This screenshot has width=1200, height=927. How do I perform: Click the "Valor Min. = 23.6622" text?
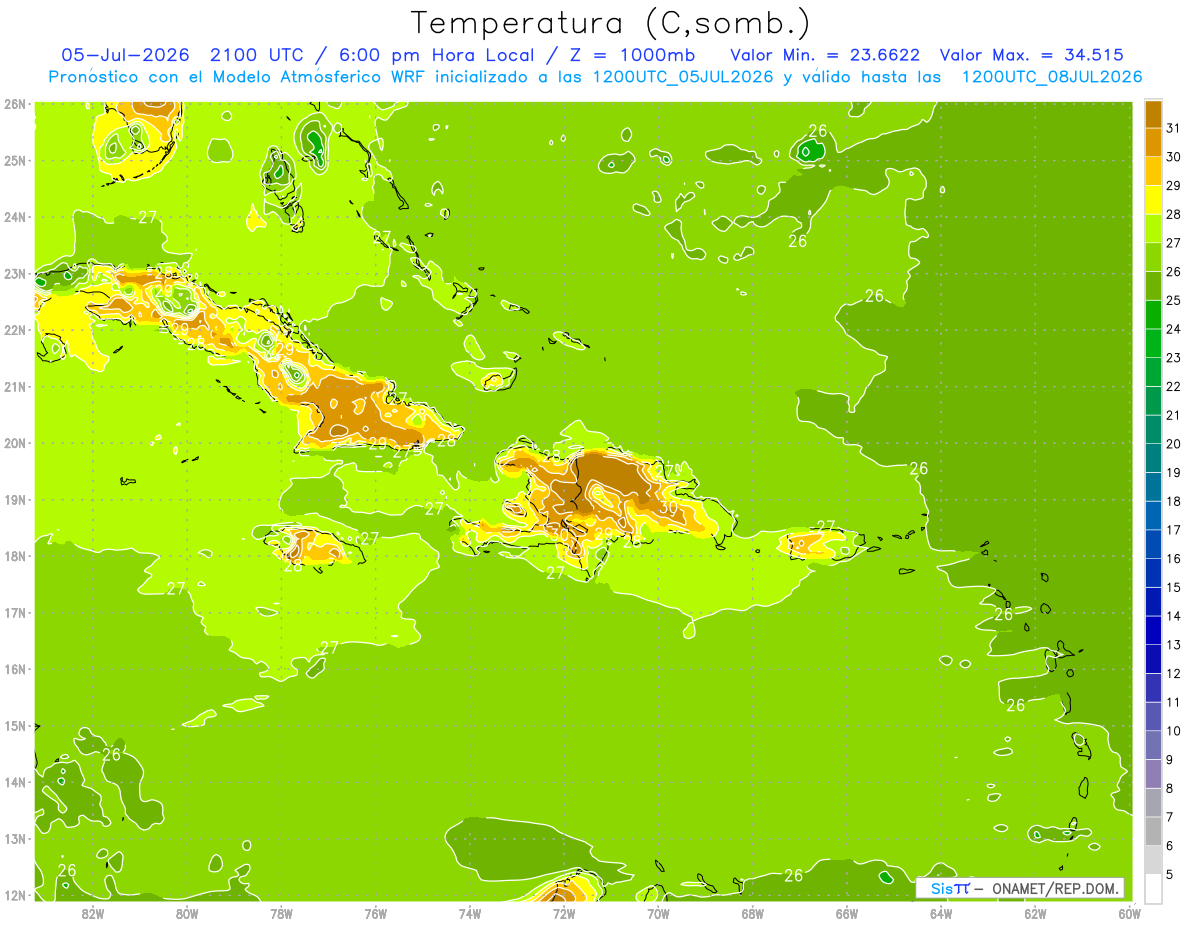point(825,54)
